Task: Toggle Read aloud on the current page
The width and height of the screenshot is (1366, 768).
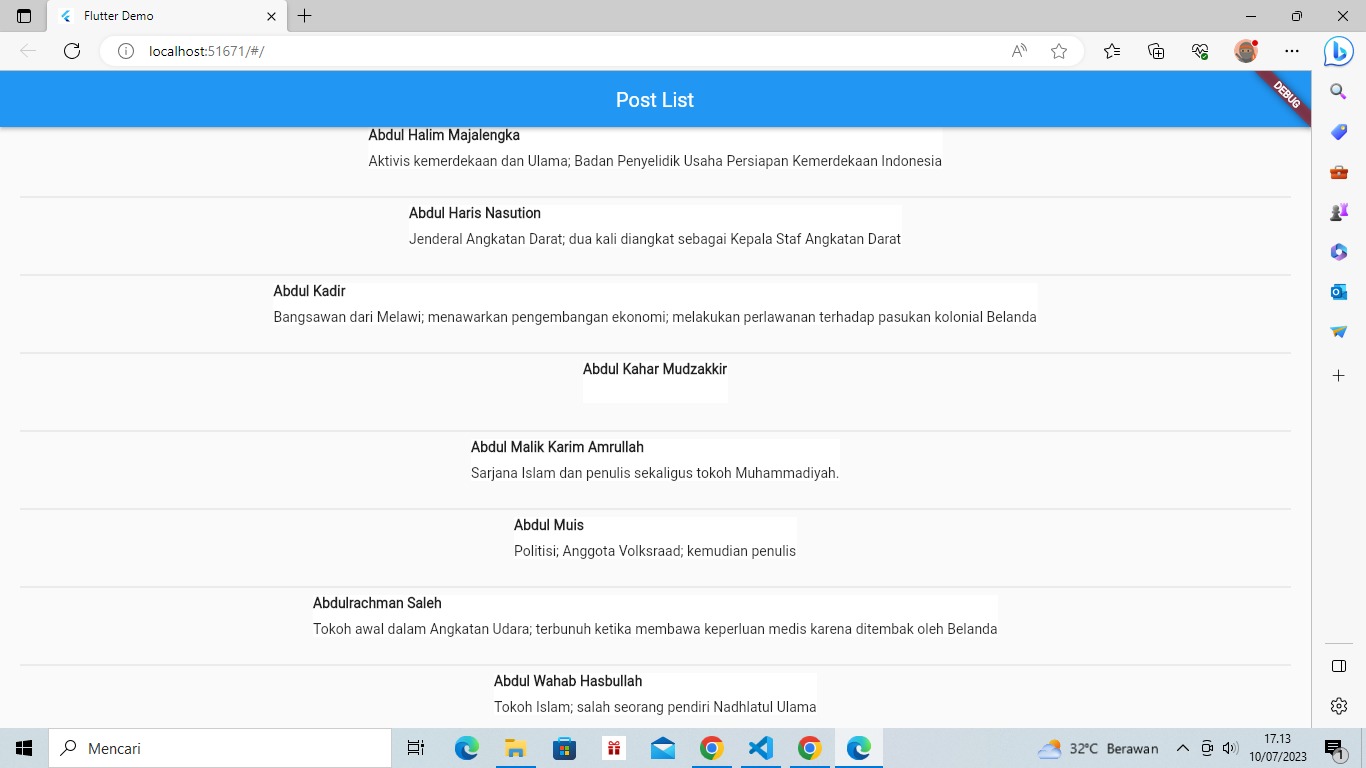Action: coord(1018,51)
